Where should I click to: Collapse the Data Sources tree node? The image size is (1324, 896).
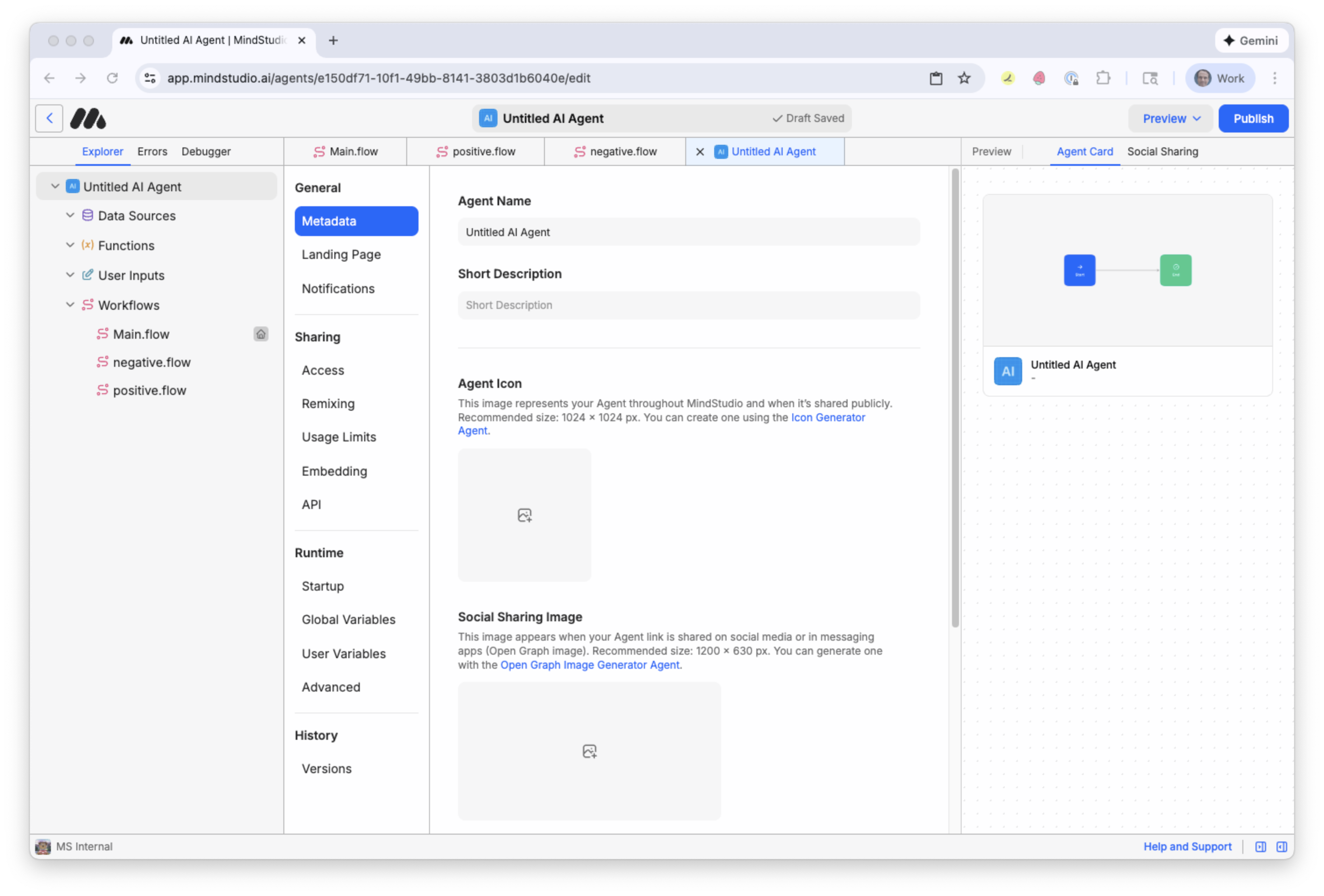click(x=70, y=215)
